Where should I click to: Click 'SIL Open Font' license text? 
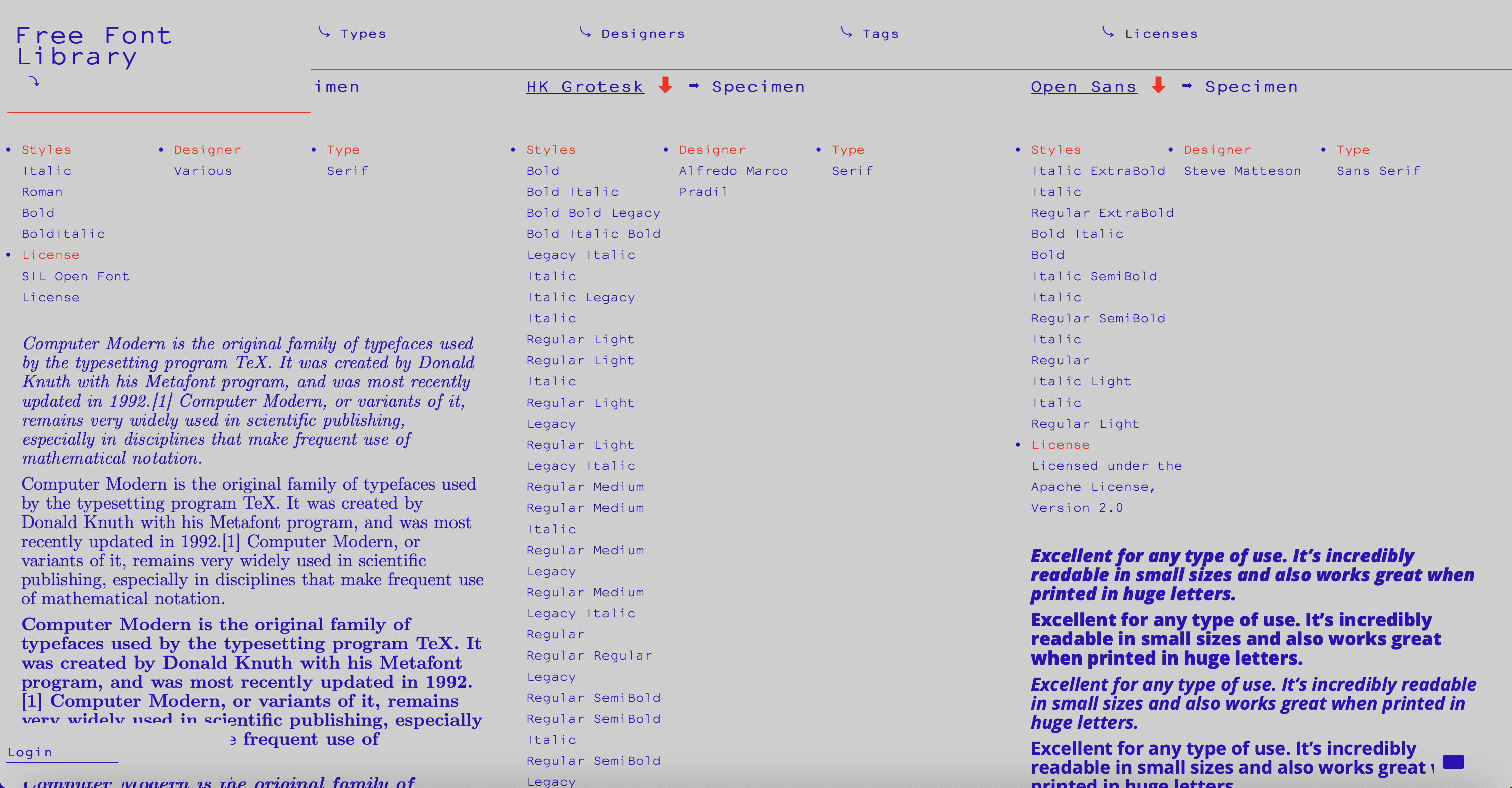click(x=76, y=276)
